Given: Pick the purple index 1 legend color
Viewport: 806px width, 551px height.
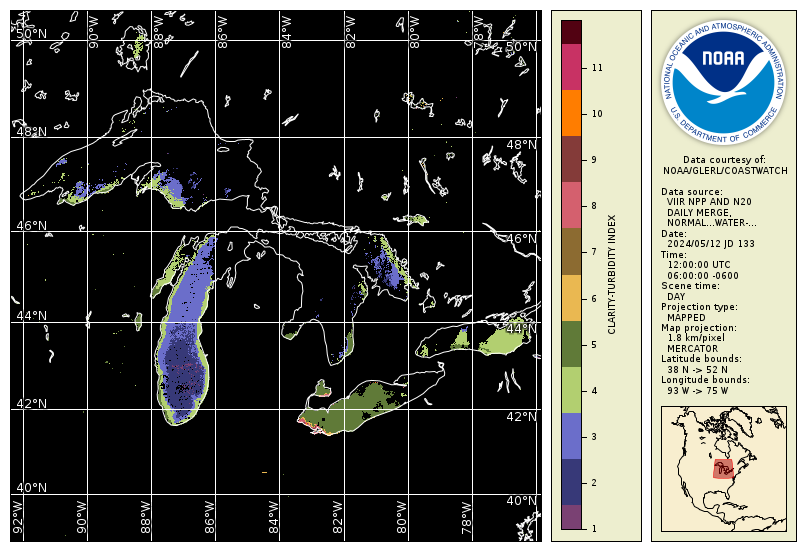Looking at the screenshot, I should tap(571, 517).
